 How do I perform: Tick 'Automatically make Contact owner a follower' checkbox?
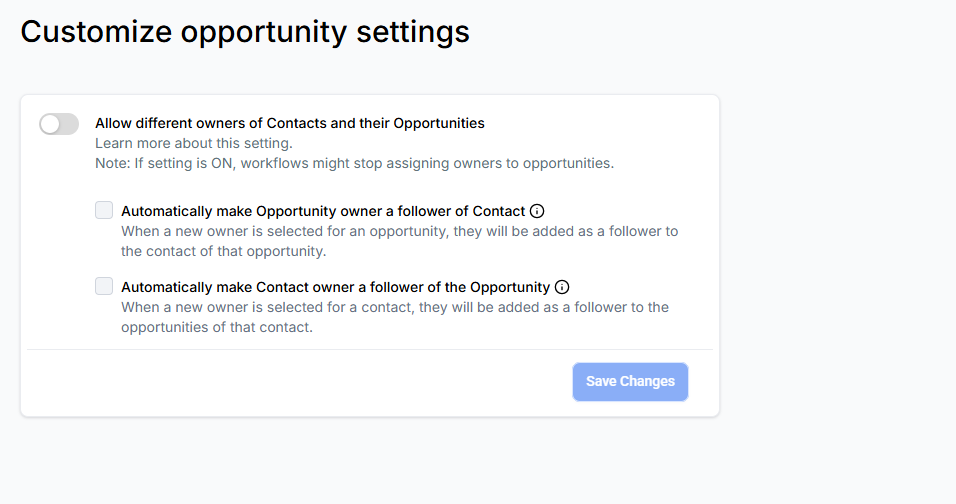click(104, 286)
